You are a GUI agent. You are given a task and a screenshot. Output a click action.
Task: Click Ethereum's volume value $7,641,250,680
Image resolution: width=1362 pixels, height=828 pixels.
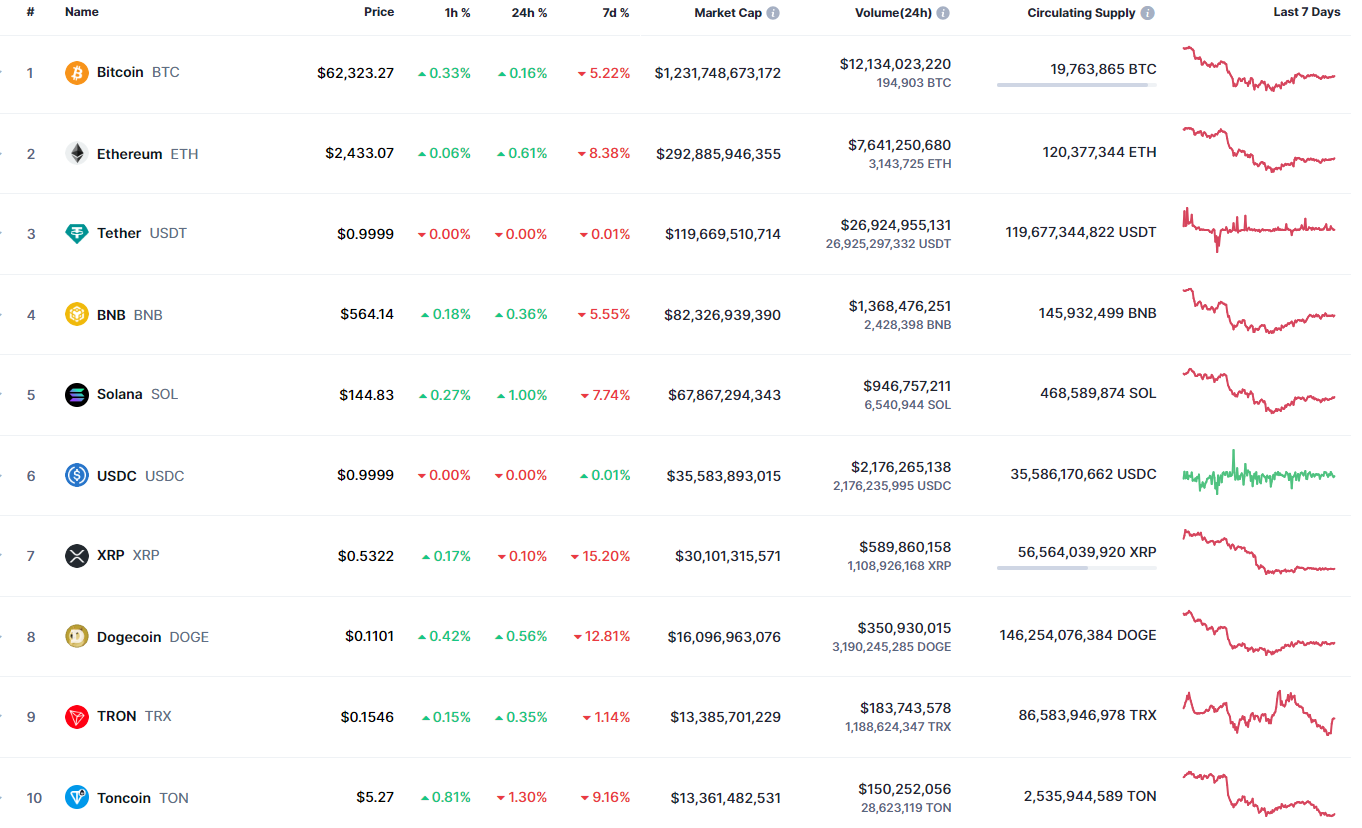click(900, 145)
